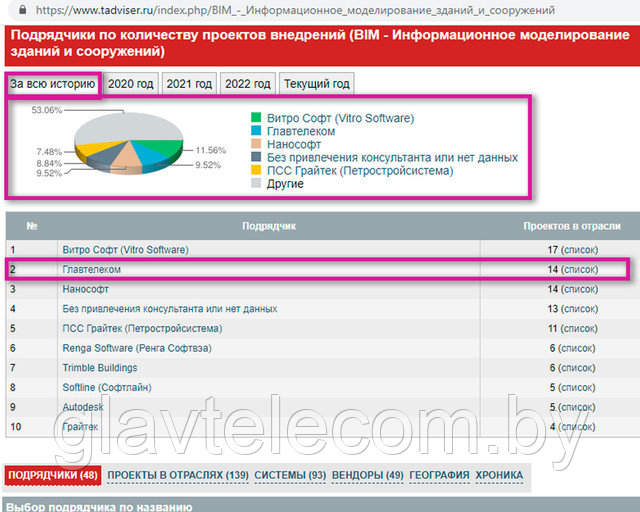This screenshot has width=640, height=512.
Task: Open ПСС Грайтек (Петростройсистема) table link
Action: pos(142,328)
